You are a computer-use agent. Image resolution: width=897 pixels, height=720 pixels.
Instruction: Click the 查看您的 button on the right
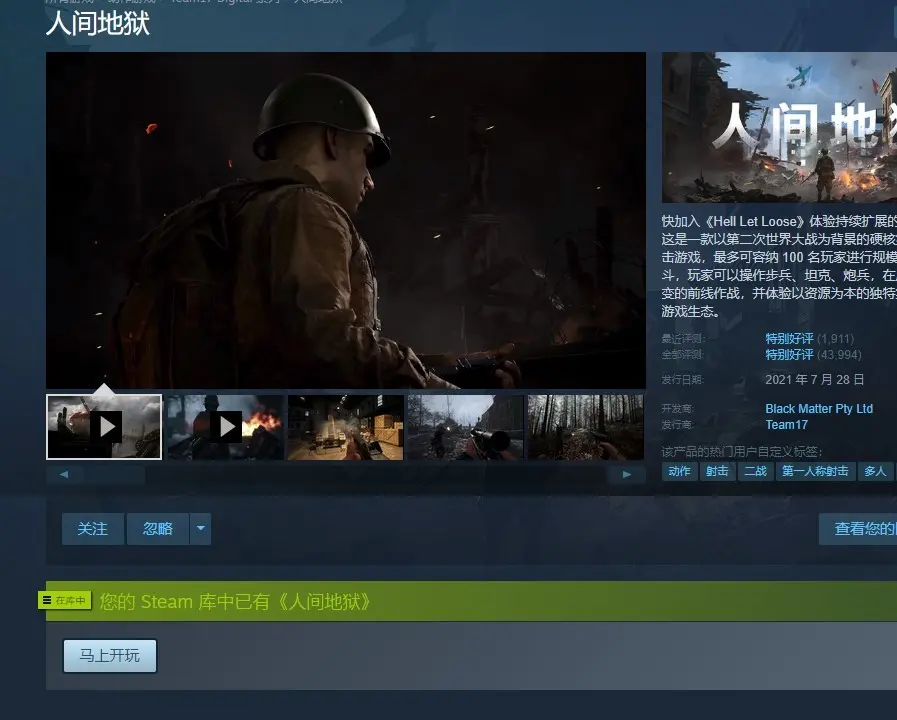858,528
